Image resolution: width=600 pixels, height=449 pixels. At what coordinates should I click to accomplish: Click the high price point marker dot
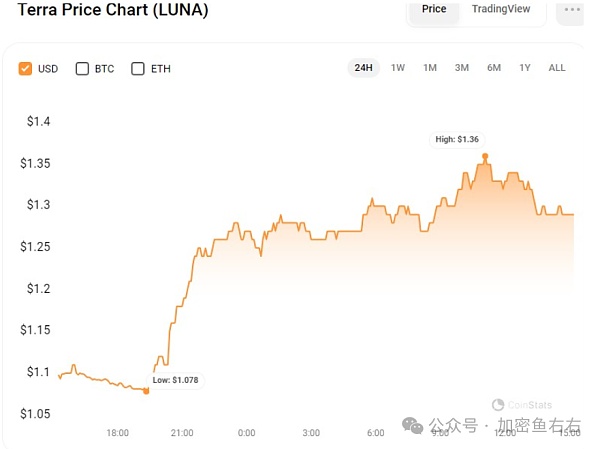[485, 156]
